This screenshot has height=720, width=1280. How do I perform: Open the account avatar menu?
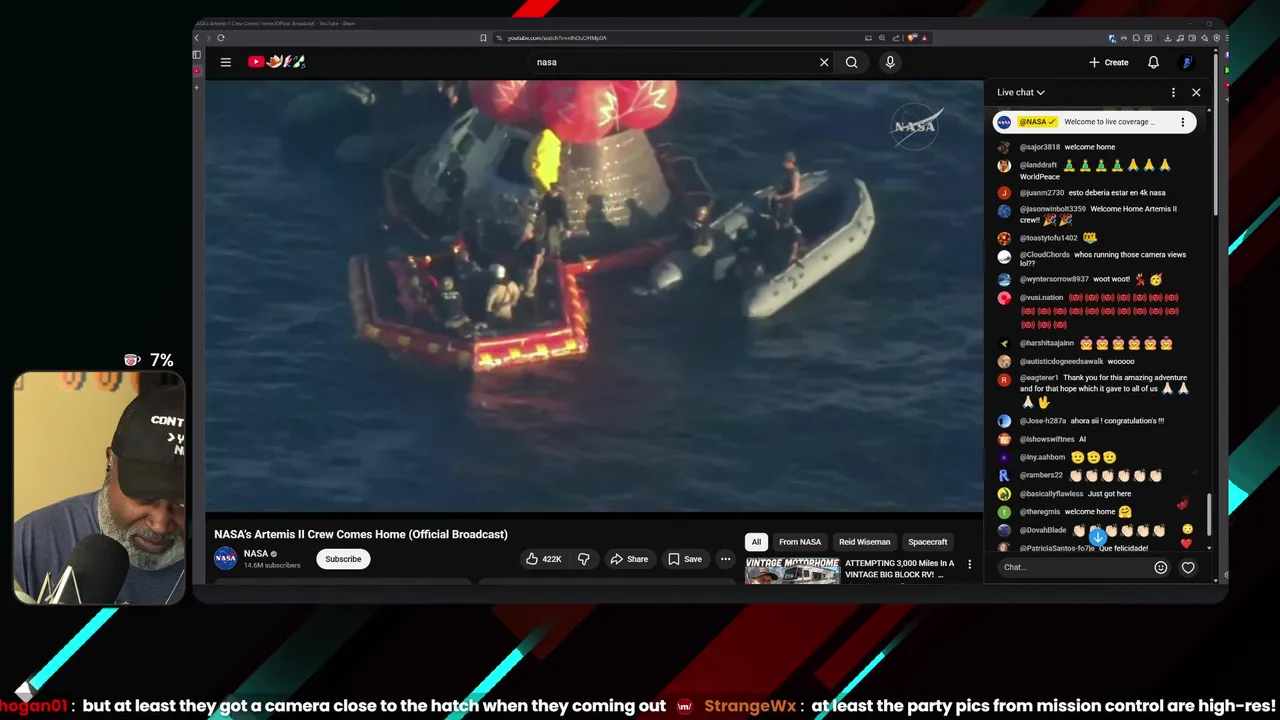pyautogui.click(x=1187, y=62)
